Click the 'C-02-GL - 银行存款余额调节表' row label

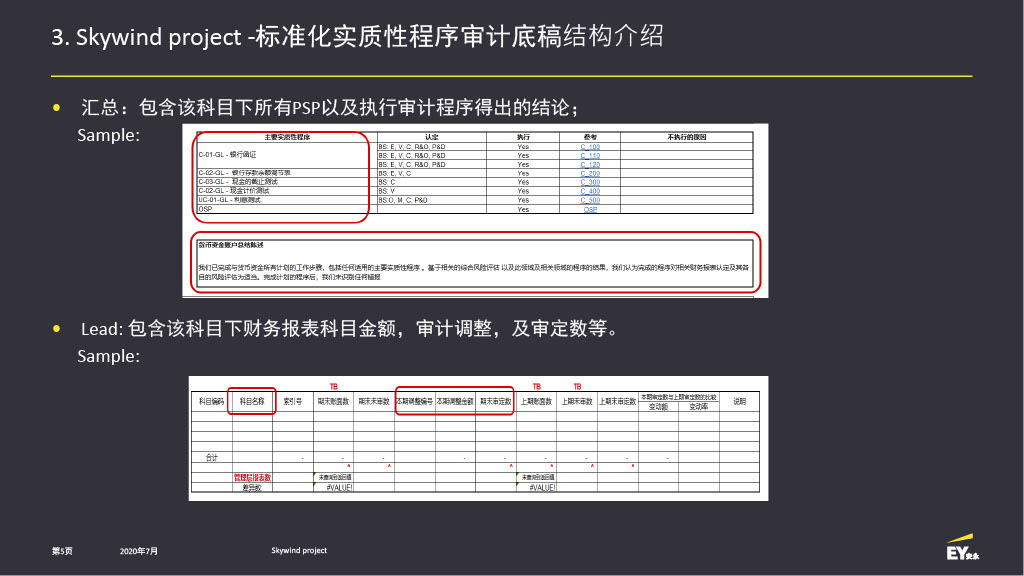click(x=244, y=173)
